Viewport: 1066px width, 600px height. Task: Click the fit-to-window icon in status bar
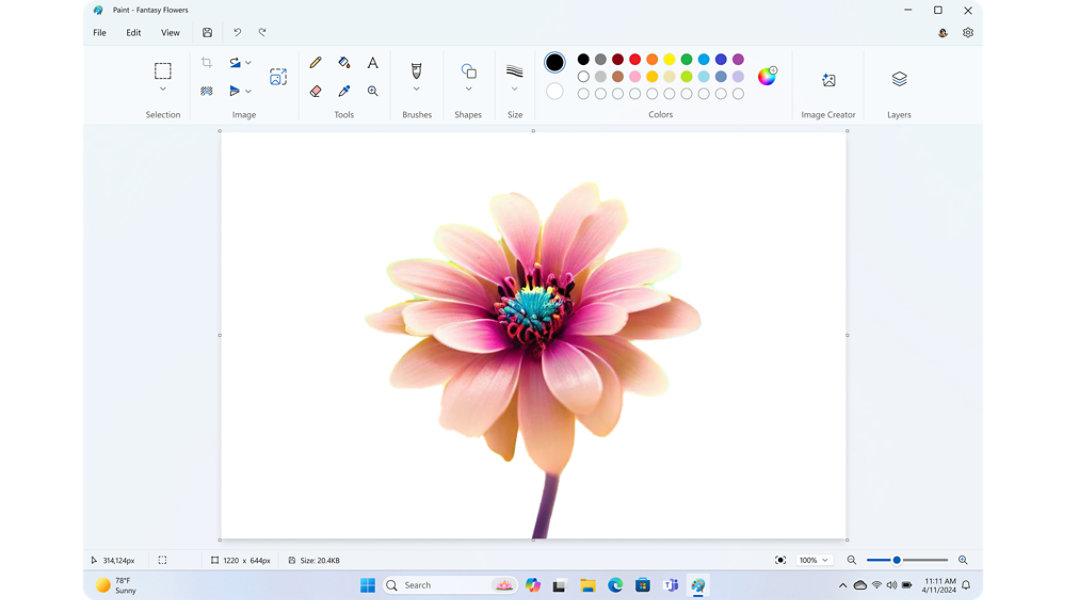tap(780, 560)
